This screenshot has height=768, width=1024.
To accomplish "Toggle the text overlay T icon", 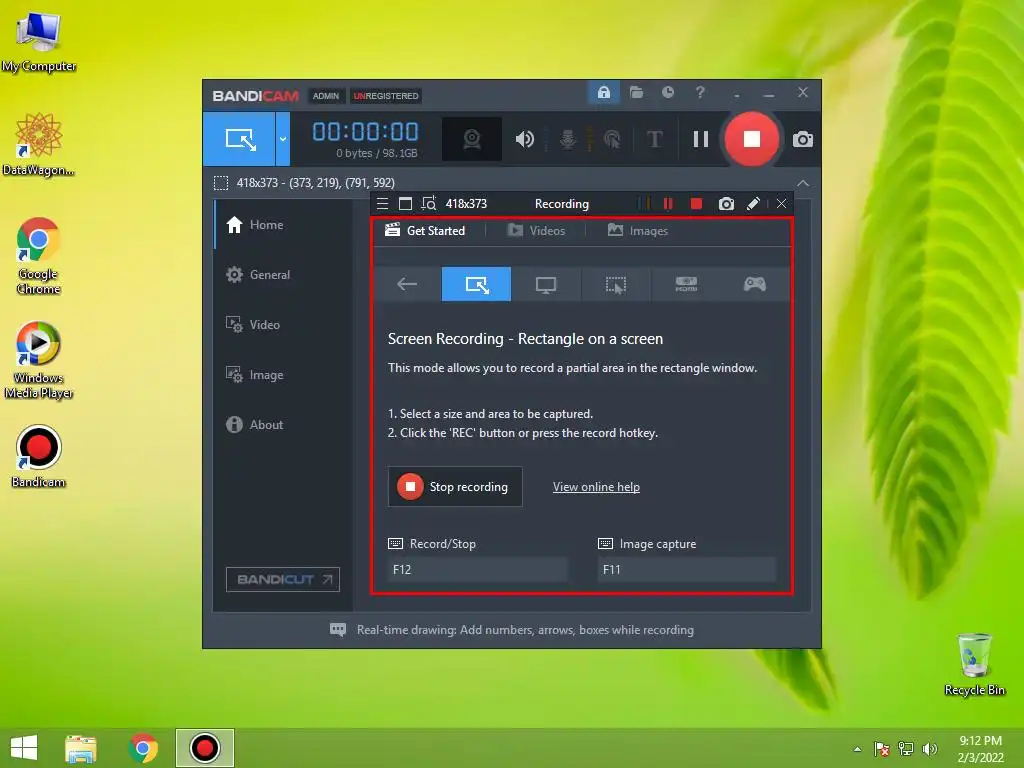I will coord(654,139).
